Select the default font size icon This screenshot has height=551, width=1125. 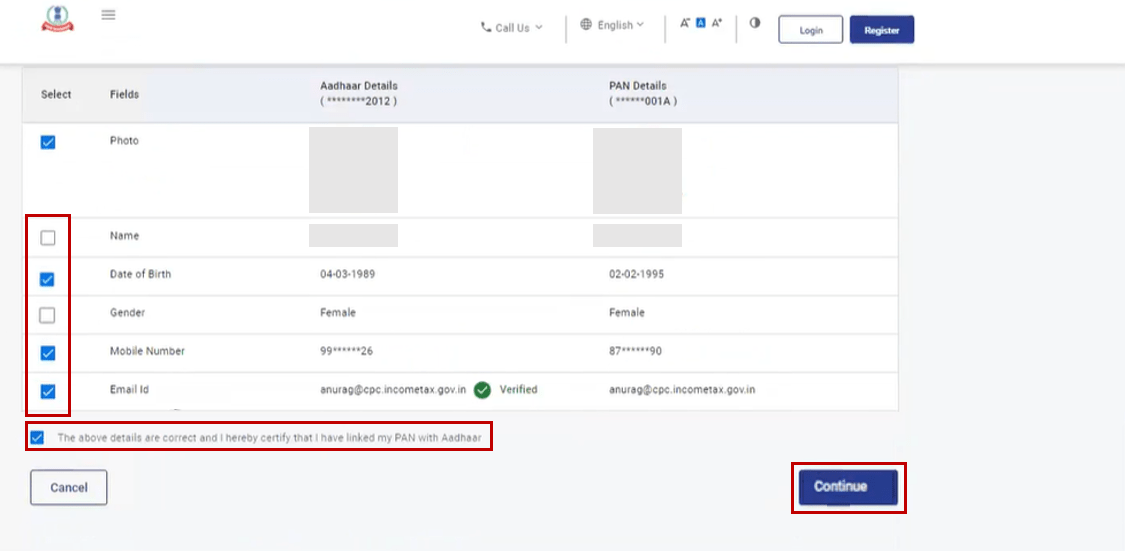click(701, 23)
